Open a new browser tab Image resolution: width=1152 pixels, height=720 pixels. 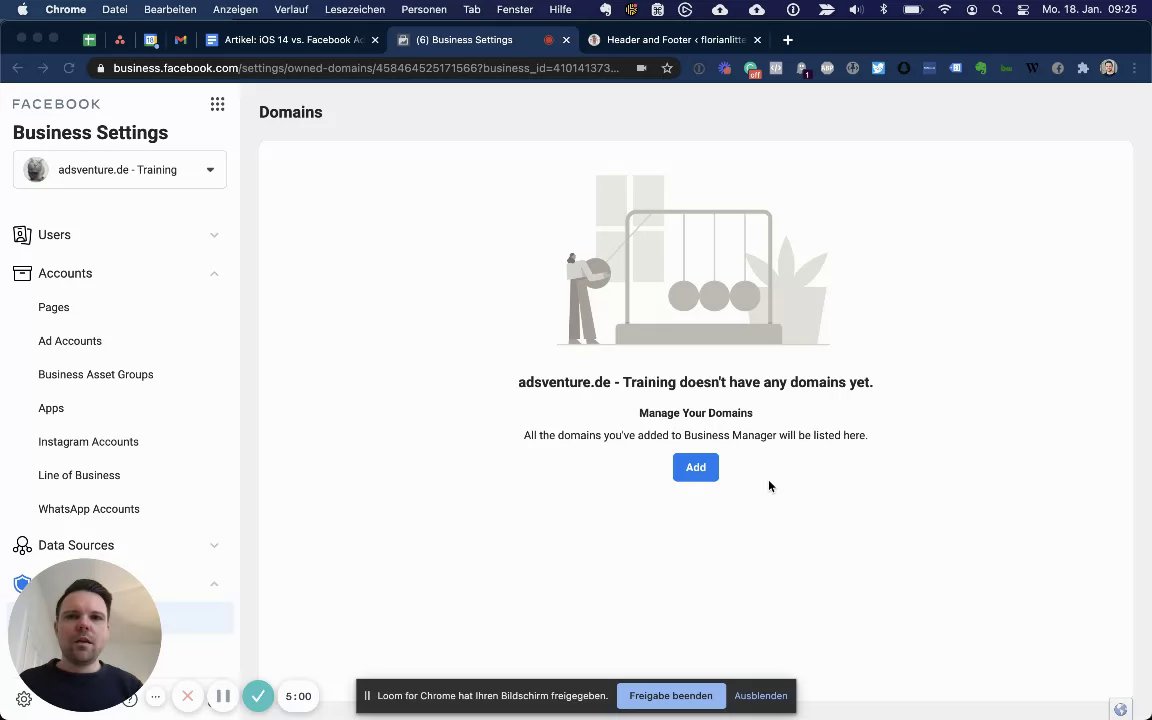click(x=788, y=40)
